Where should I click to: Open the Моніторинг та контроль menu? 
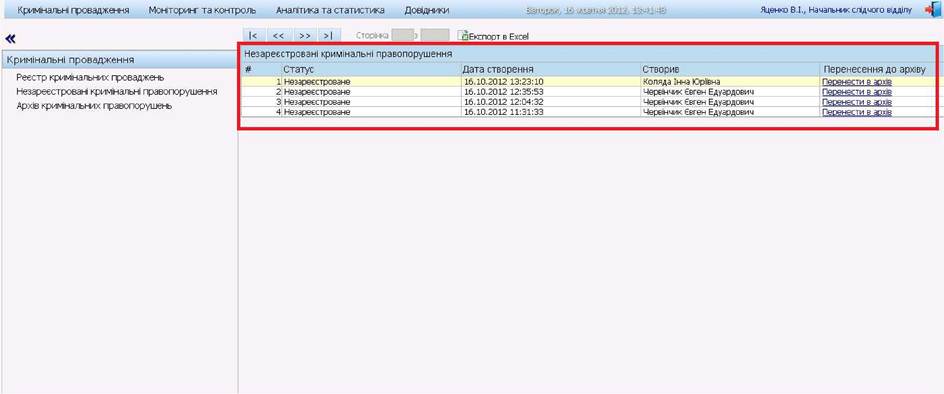coord(202,10)
